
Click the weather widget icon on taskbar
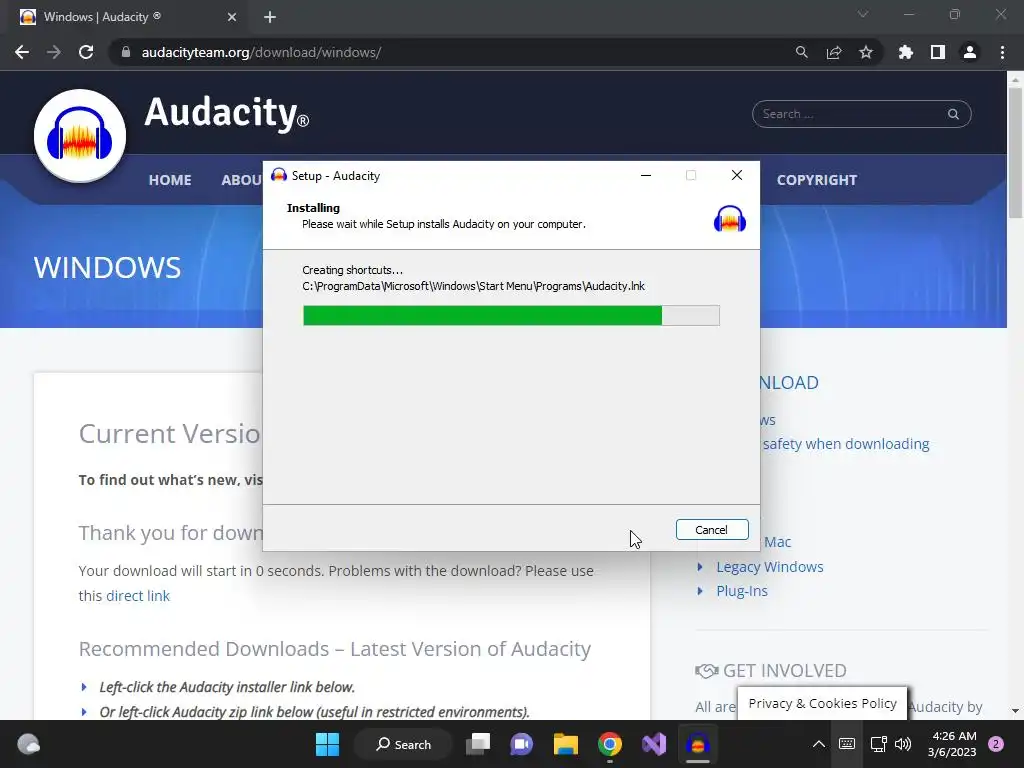(28, 744)
